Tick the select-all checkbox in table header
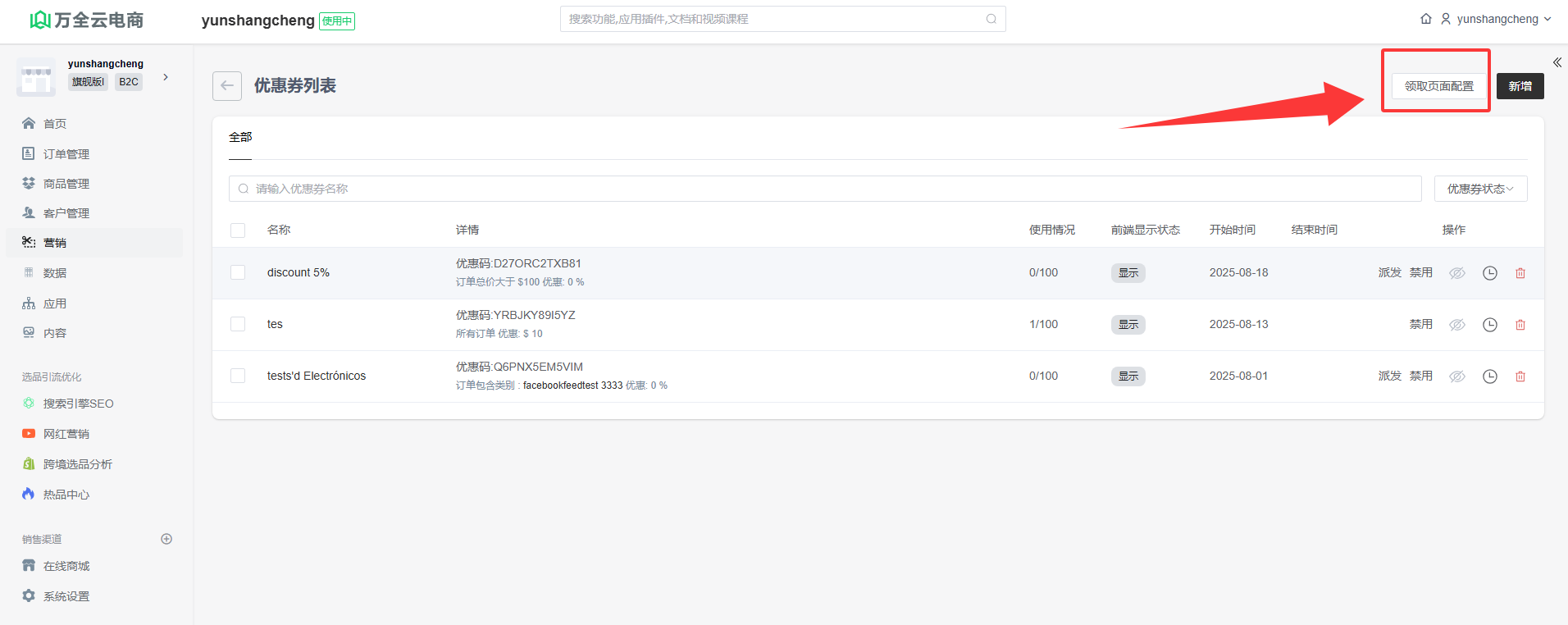1568x625 pixels. tap(238, 230)
